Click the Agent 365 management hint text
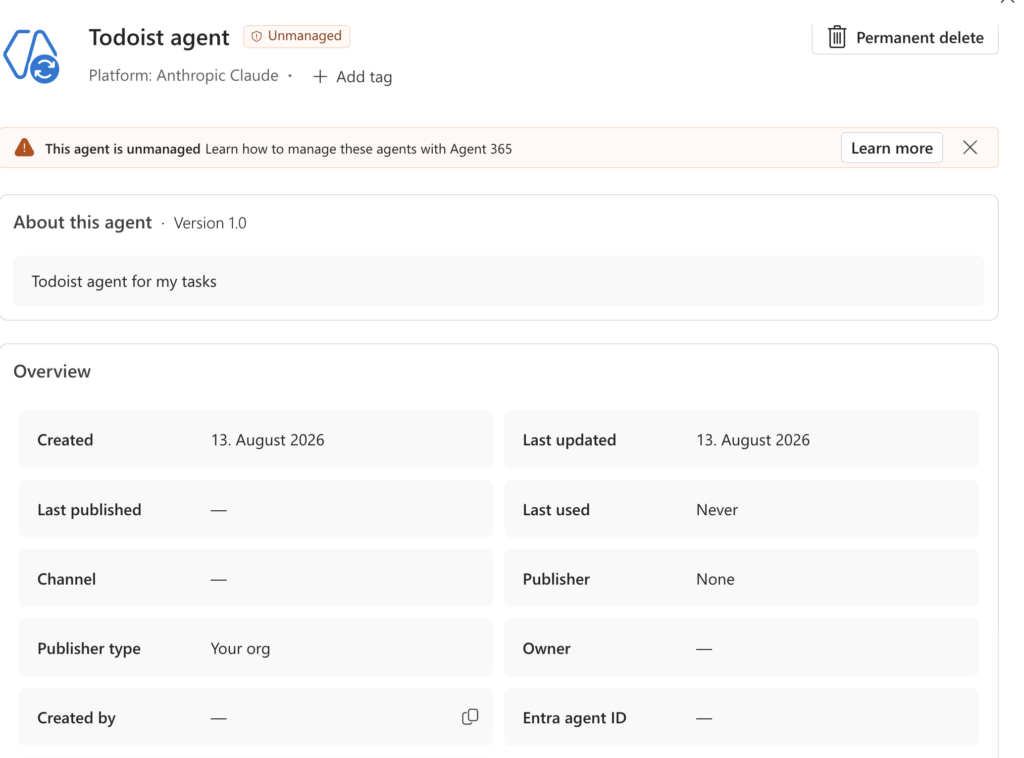The height and width of the screenshot is (758, 1024). 359,149
